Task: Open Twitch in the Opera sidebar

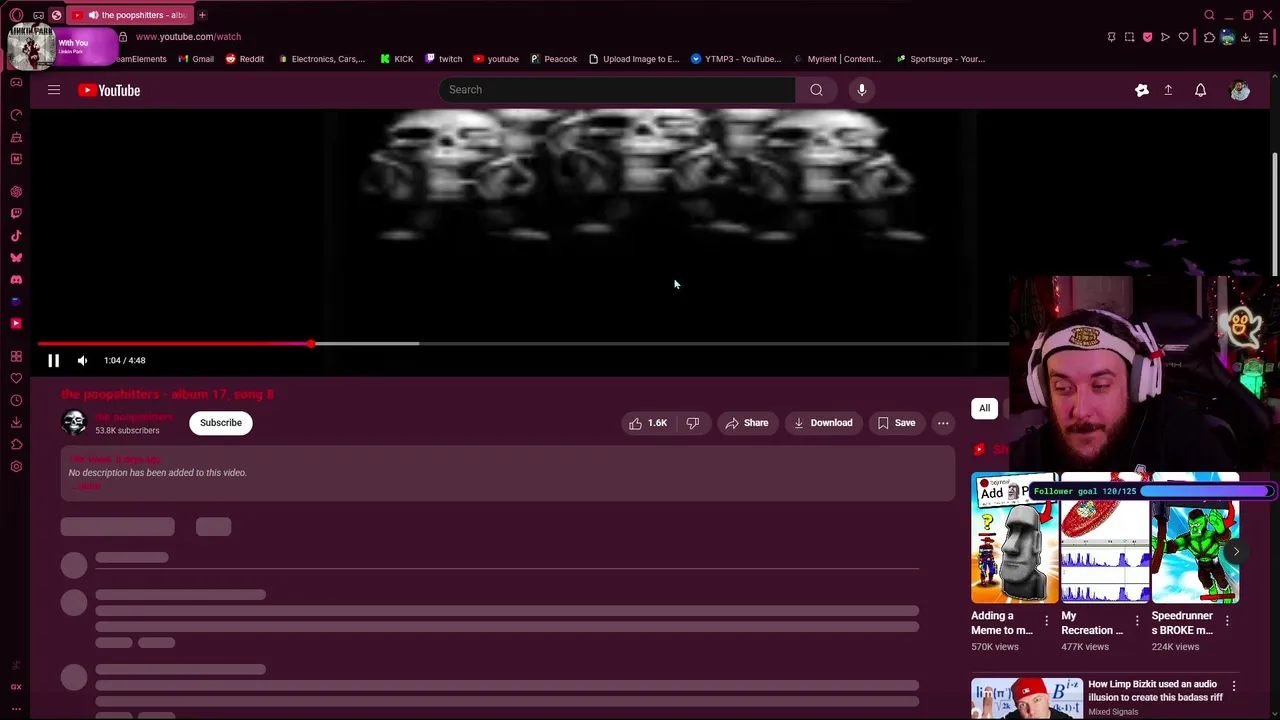Action: tap(16, 213)
